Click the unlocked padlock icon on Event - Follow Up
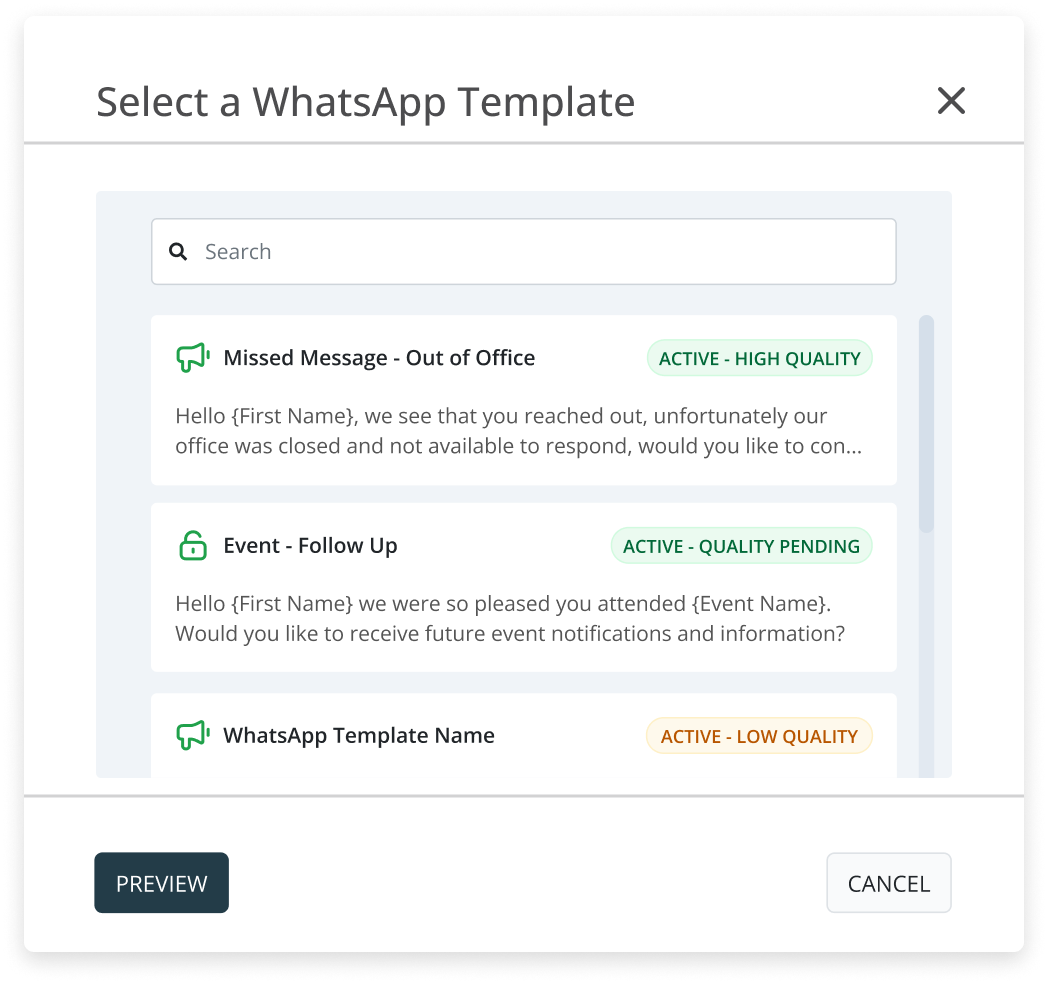Viewport: 1048px width, 984px height. (x=193, y=545)
